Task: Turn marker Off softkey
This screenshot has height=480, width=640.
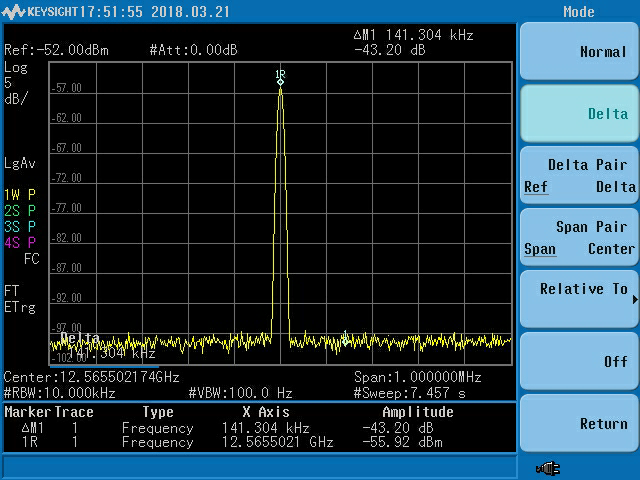Action: click(579, 362)
